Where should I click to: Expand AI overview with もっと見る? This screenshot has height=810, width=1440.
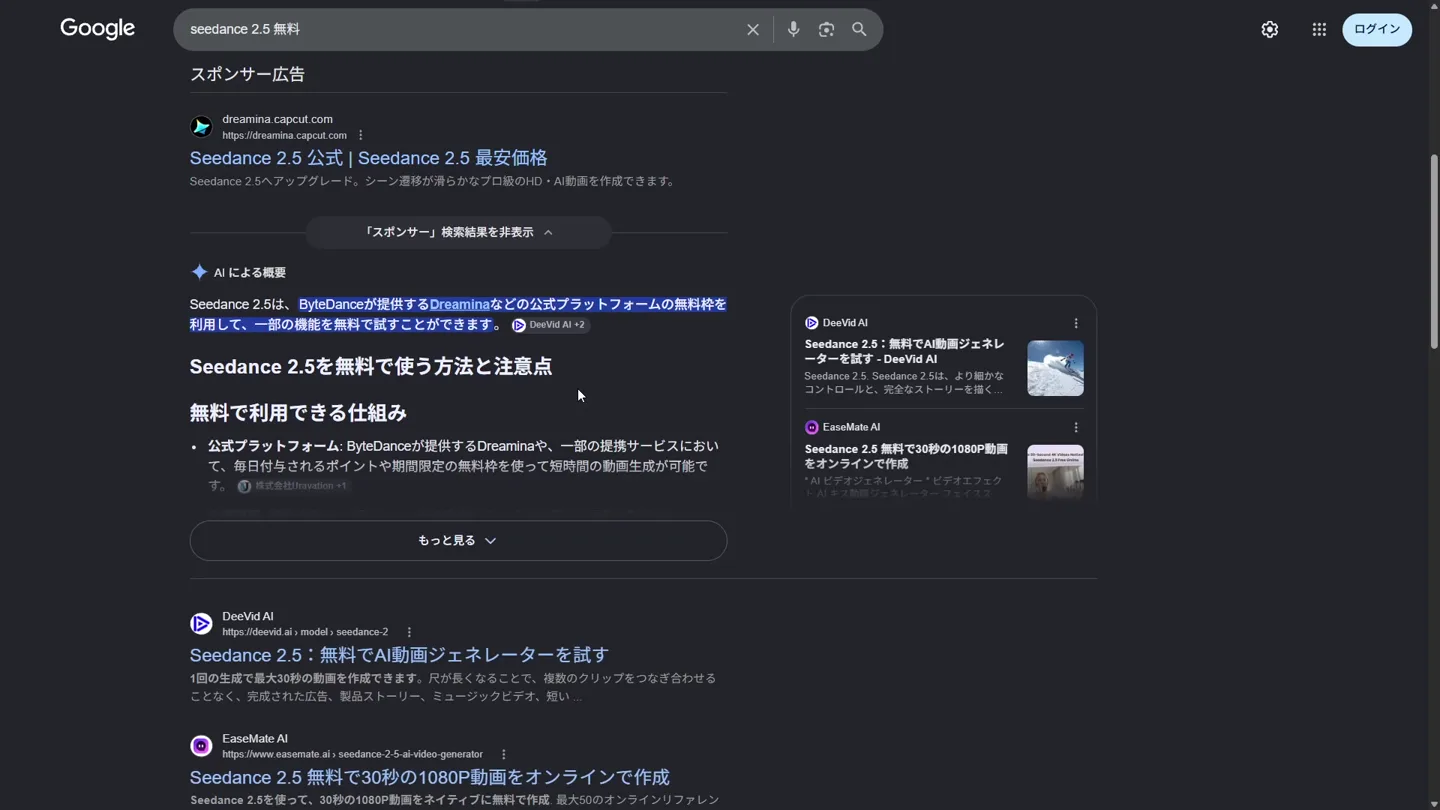point(458,541)
